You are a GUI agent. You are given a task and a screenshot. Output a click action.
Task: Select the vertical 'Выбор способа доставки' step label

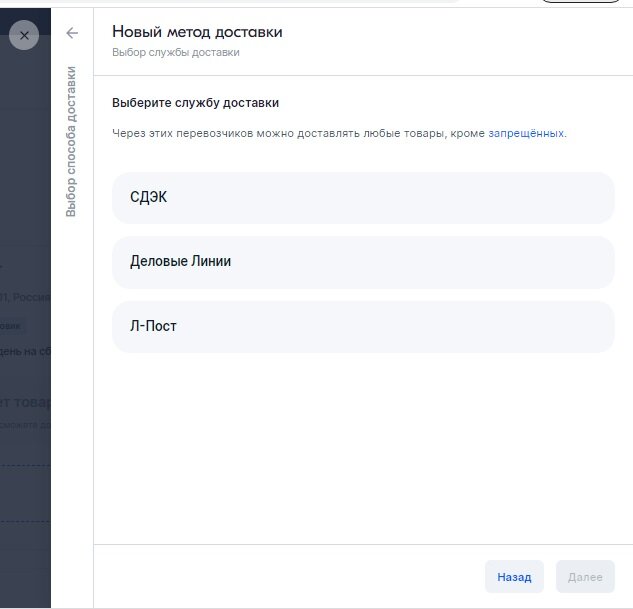(72, 141)
